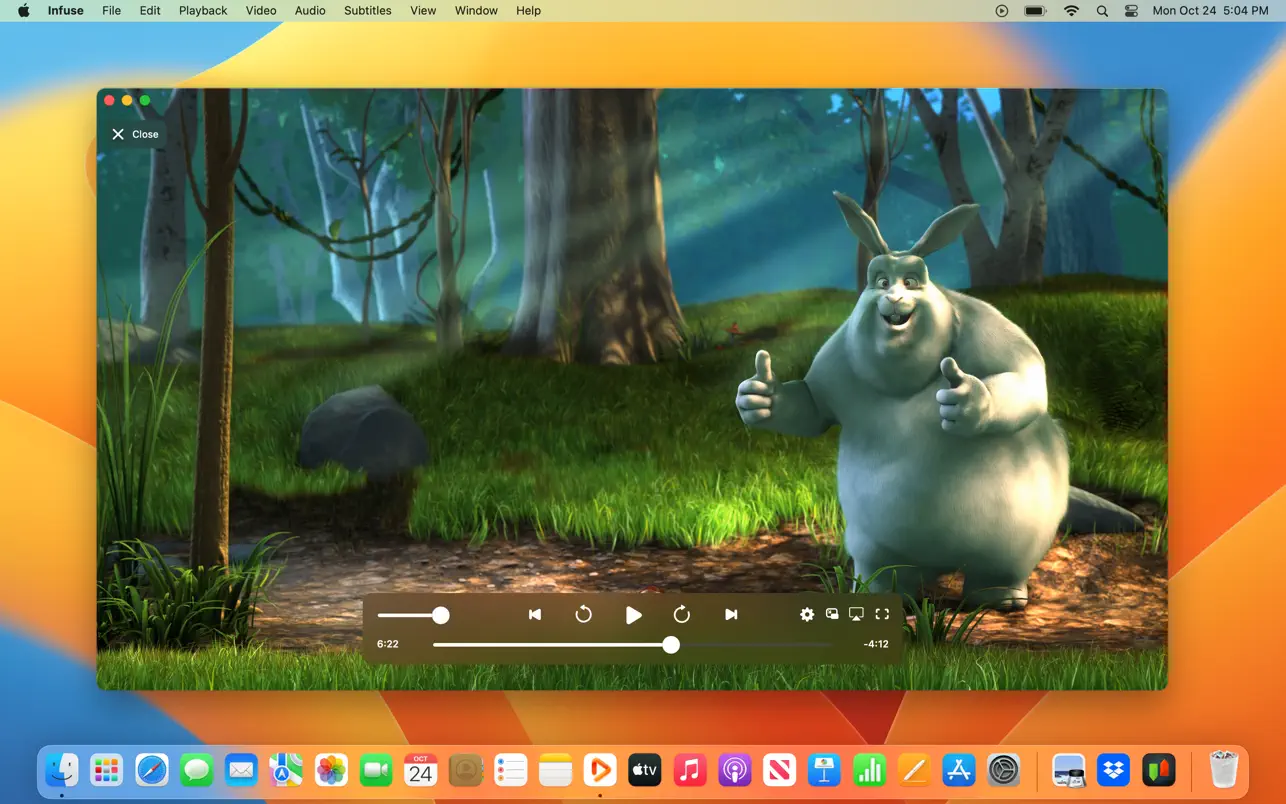Click the battery status icon

tap(1035, 11)
